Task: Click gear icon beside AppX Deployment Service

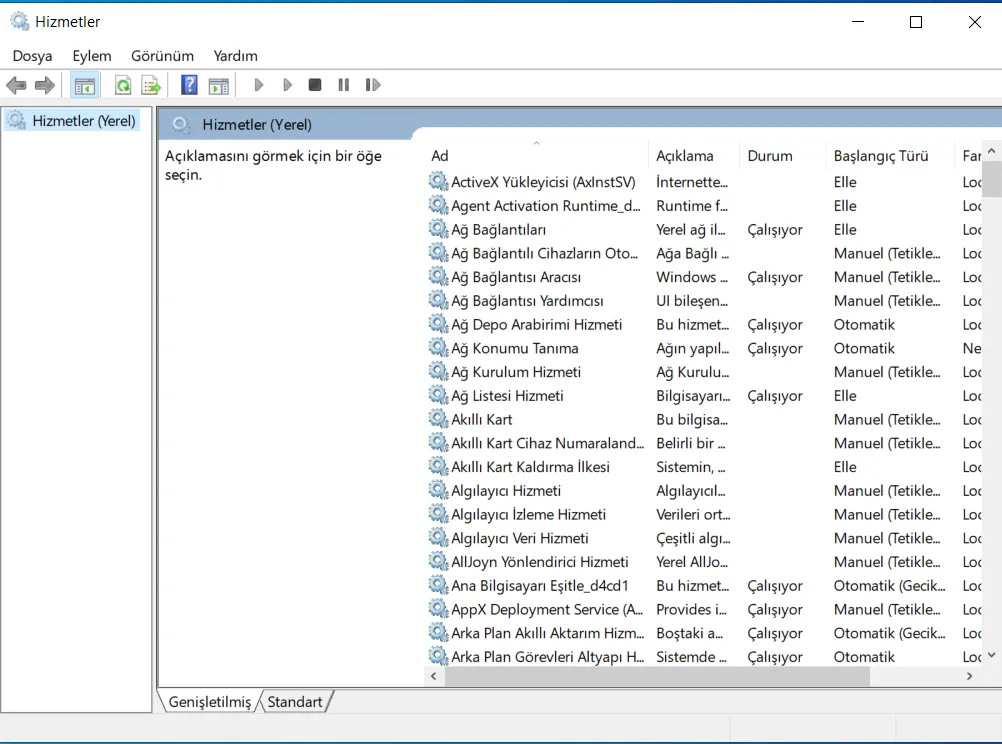Action: (438, 608)
